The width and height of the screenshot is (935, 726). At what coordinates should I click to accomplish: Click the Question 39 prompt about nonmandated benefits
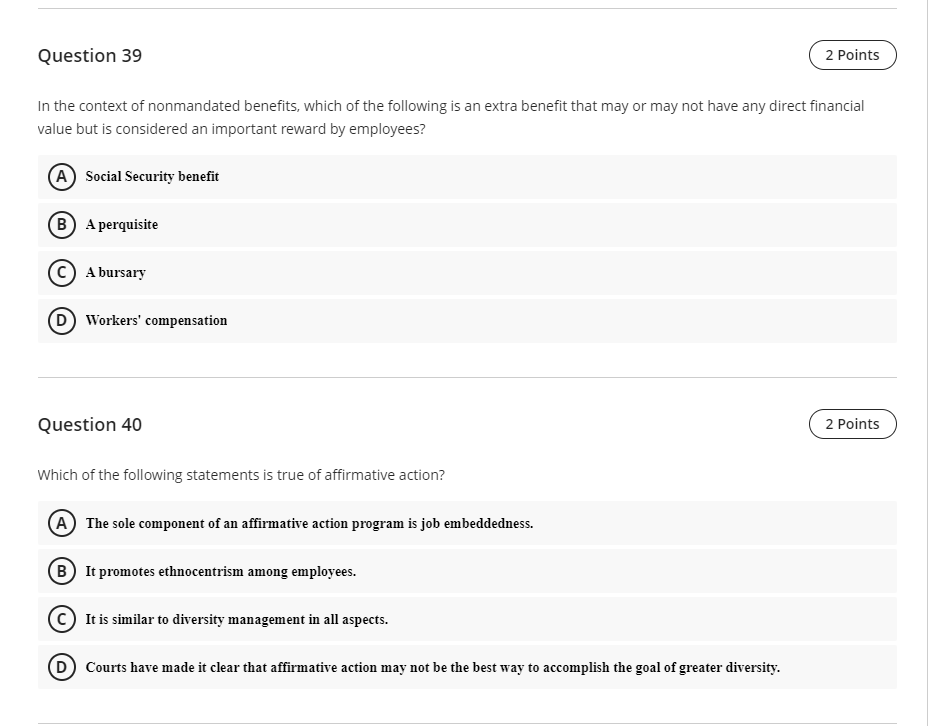(x=450, y=117)
